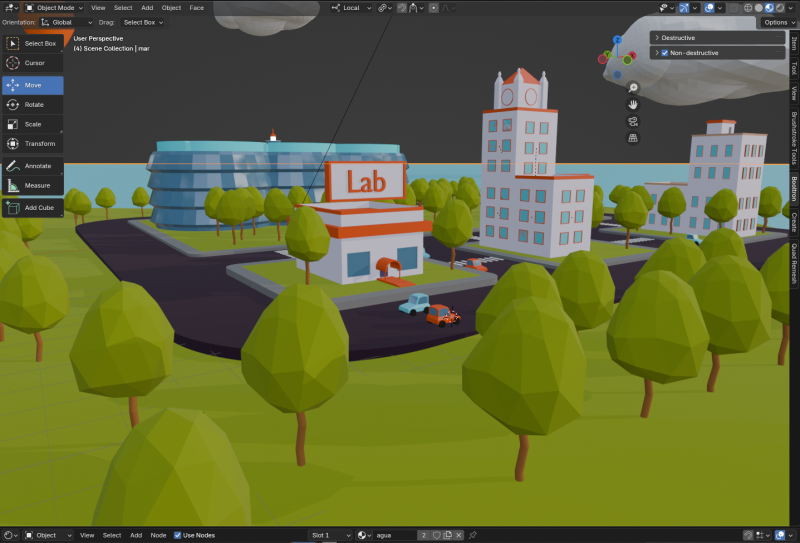
Task: Toggle proportional editing
Action: (434, 8)
